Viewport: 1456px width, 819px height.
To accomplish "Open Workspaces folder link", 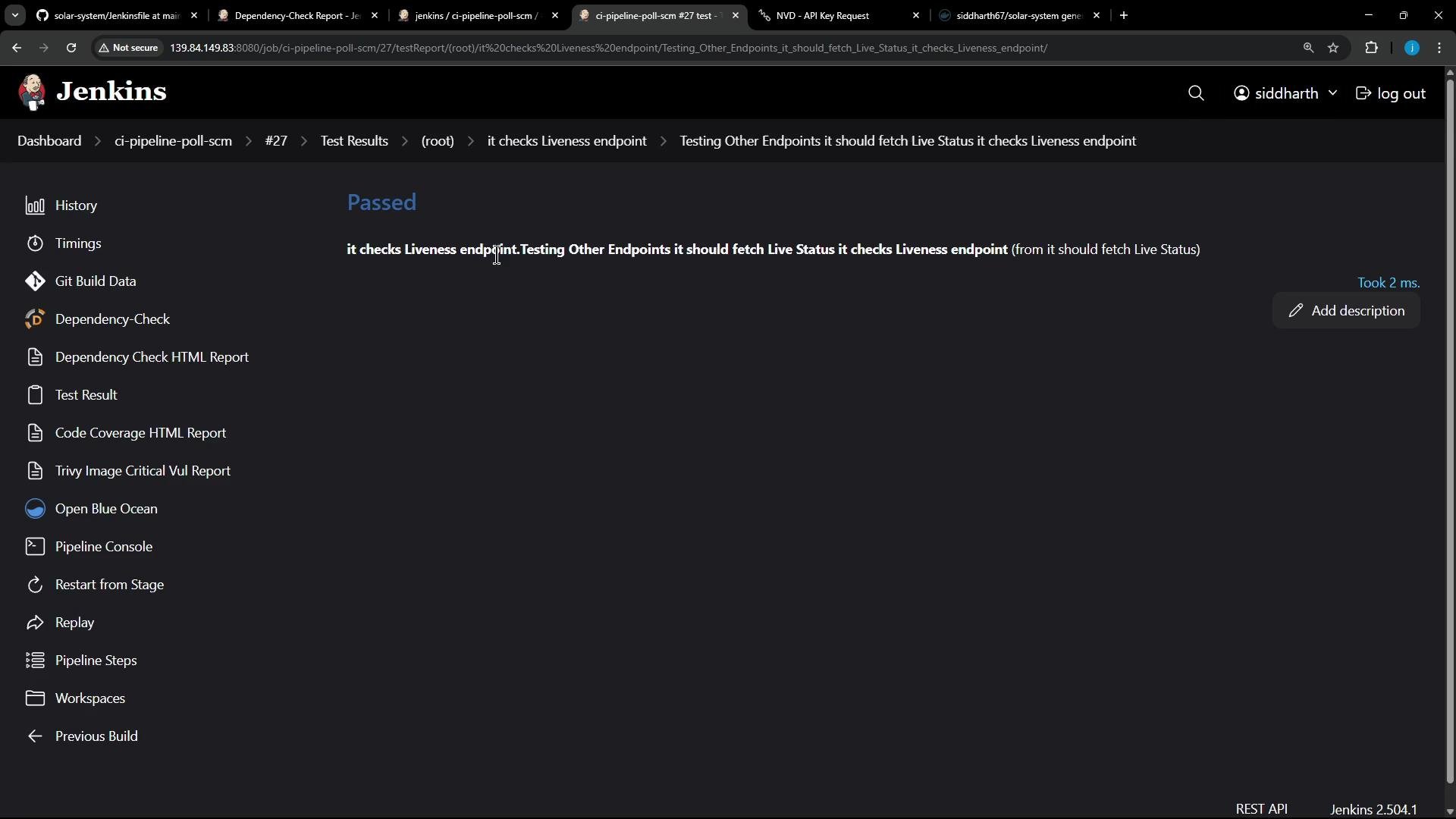I will pyautogui.click(x=75, y=698).
